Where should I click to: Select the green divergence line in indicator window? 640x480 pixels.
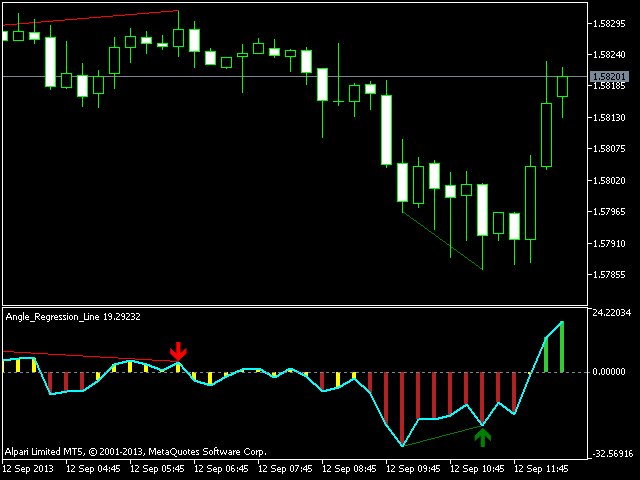(x=442, y=436)
